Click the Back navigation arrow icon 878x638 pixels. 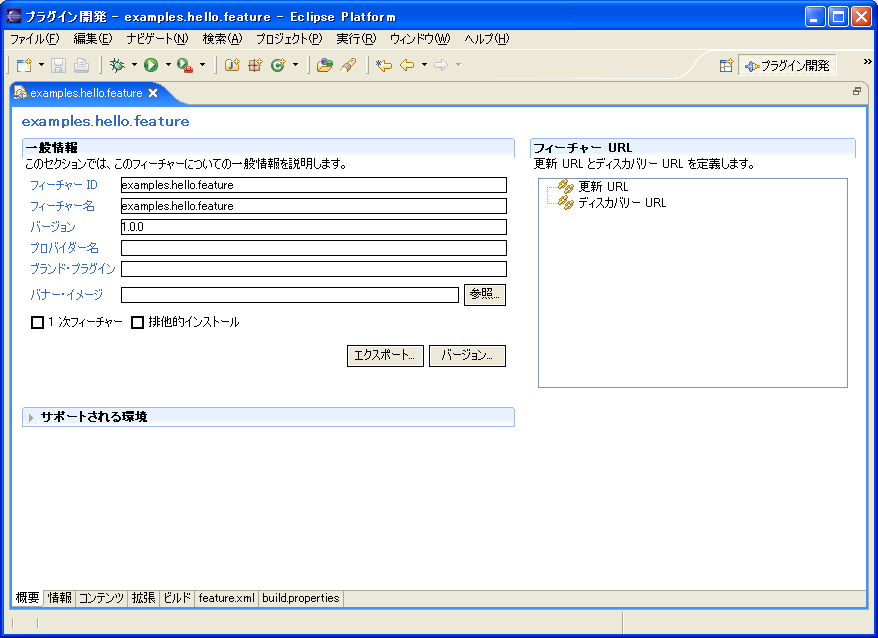click(407, 65)
